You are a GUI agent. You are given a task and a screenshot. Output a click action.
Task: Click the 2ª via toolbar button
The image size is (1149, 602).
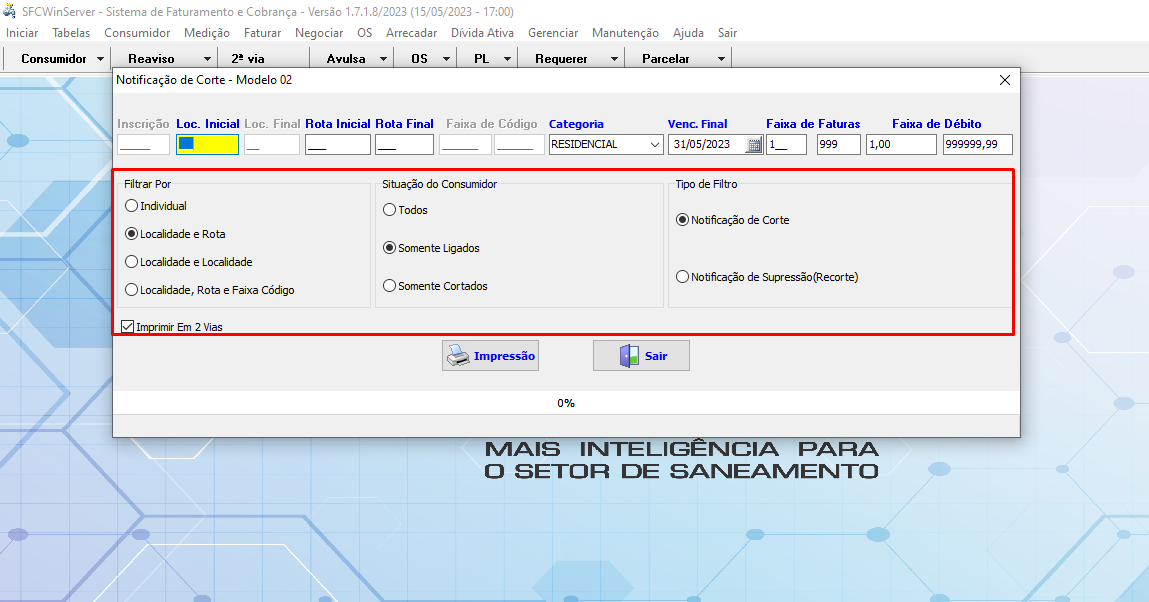point(248,59)
